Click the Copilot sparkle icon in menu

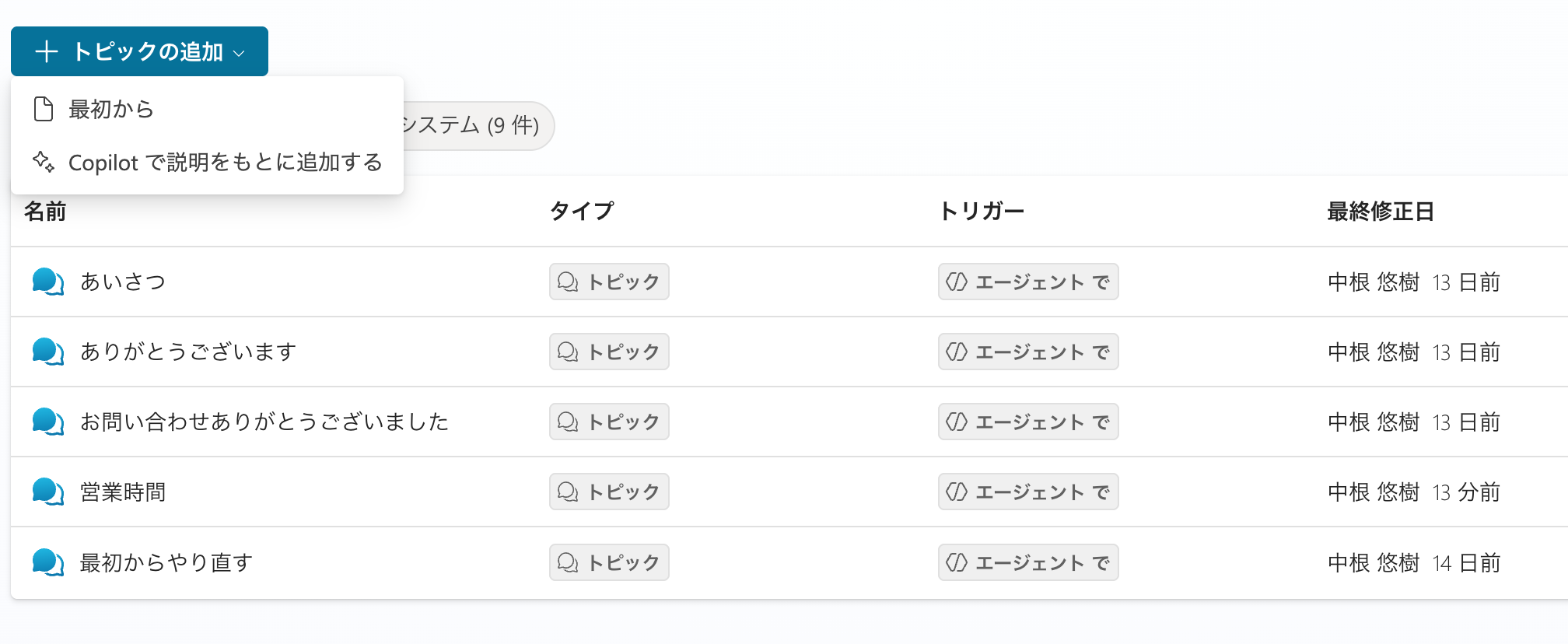pos(44,162)
